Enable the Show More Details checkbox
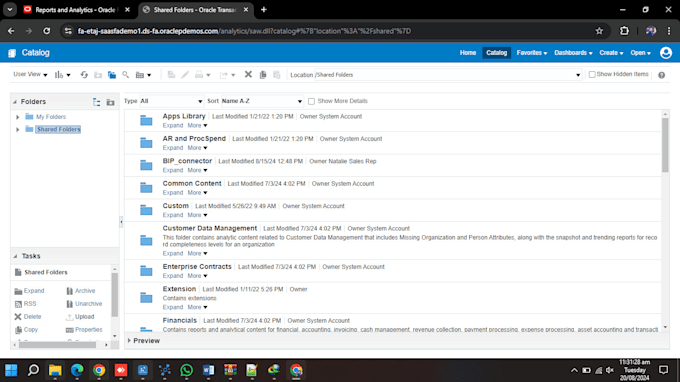 click(311, 101)
